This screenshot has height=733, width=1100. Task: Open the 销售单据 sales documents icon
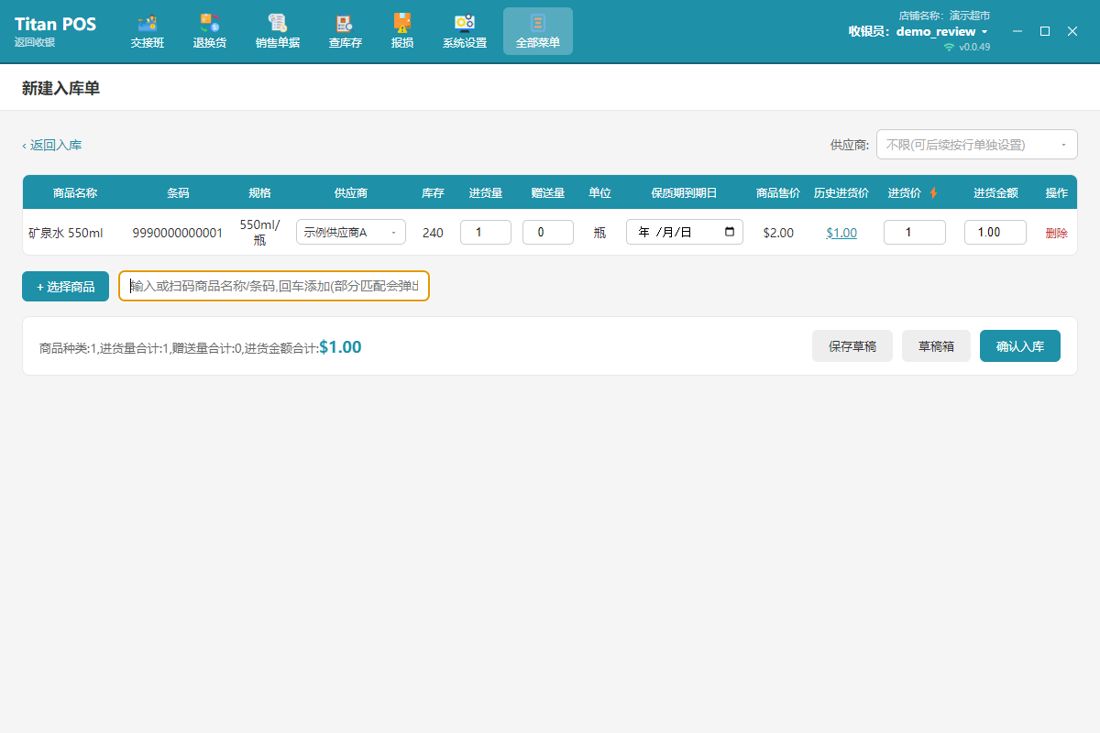(x=278, y=32)
